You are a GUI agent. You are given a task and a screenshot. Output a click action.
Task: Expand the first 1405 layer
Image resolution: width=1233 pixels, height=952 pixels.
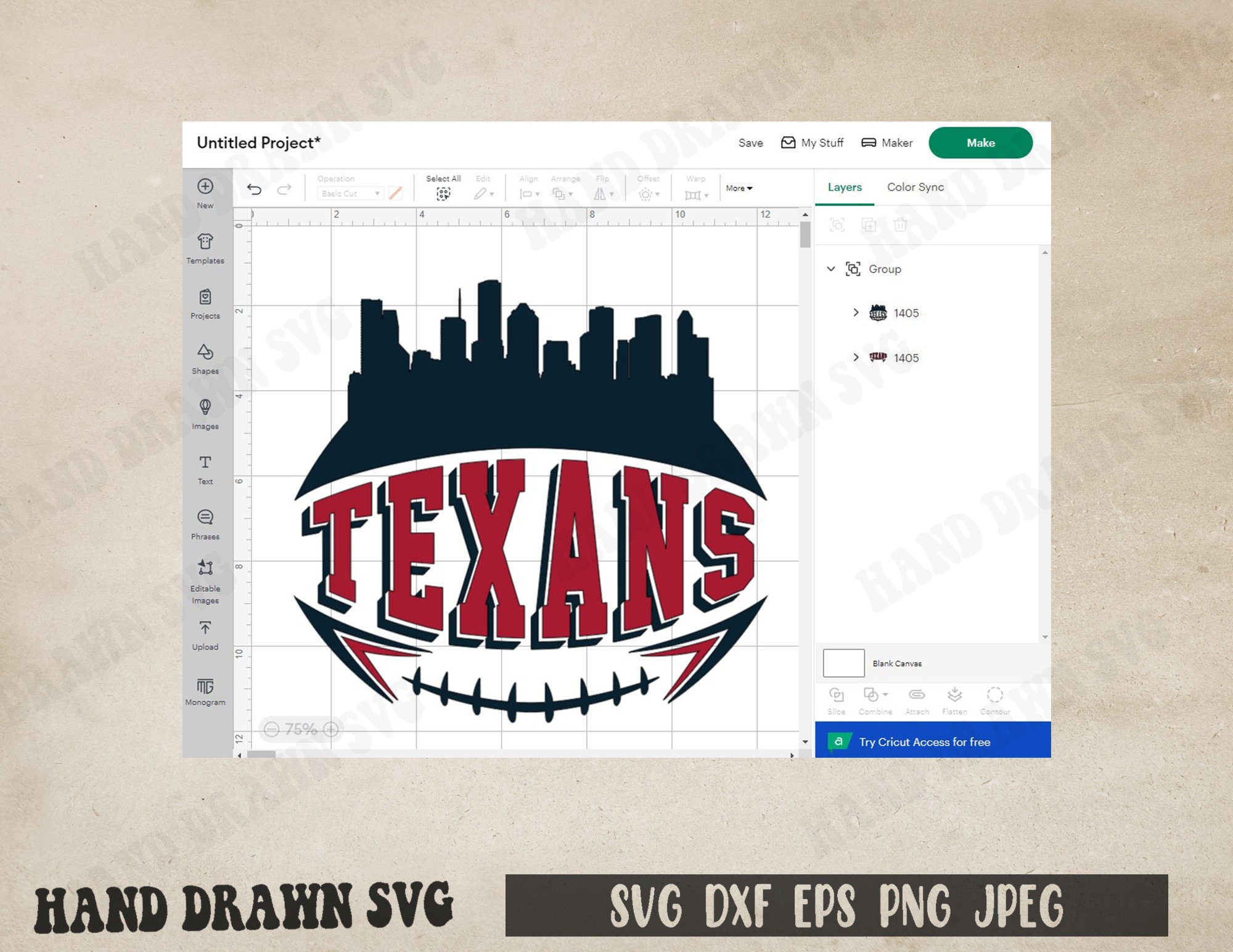[x=856, y=313]
